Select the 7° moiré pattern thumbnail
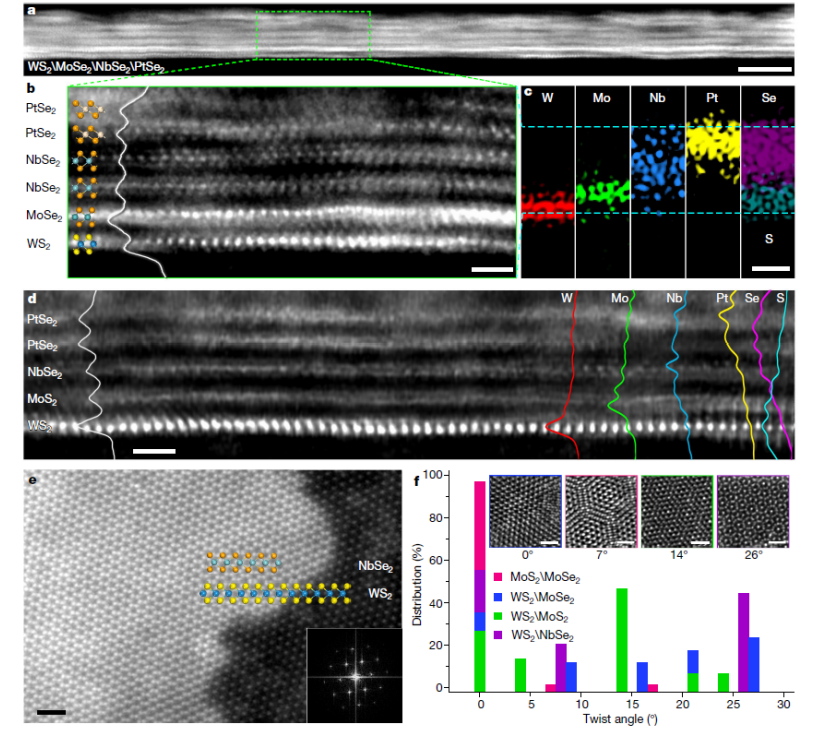This screenshot has height=732, width=822. pos(601,509)
